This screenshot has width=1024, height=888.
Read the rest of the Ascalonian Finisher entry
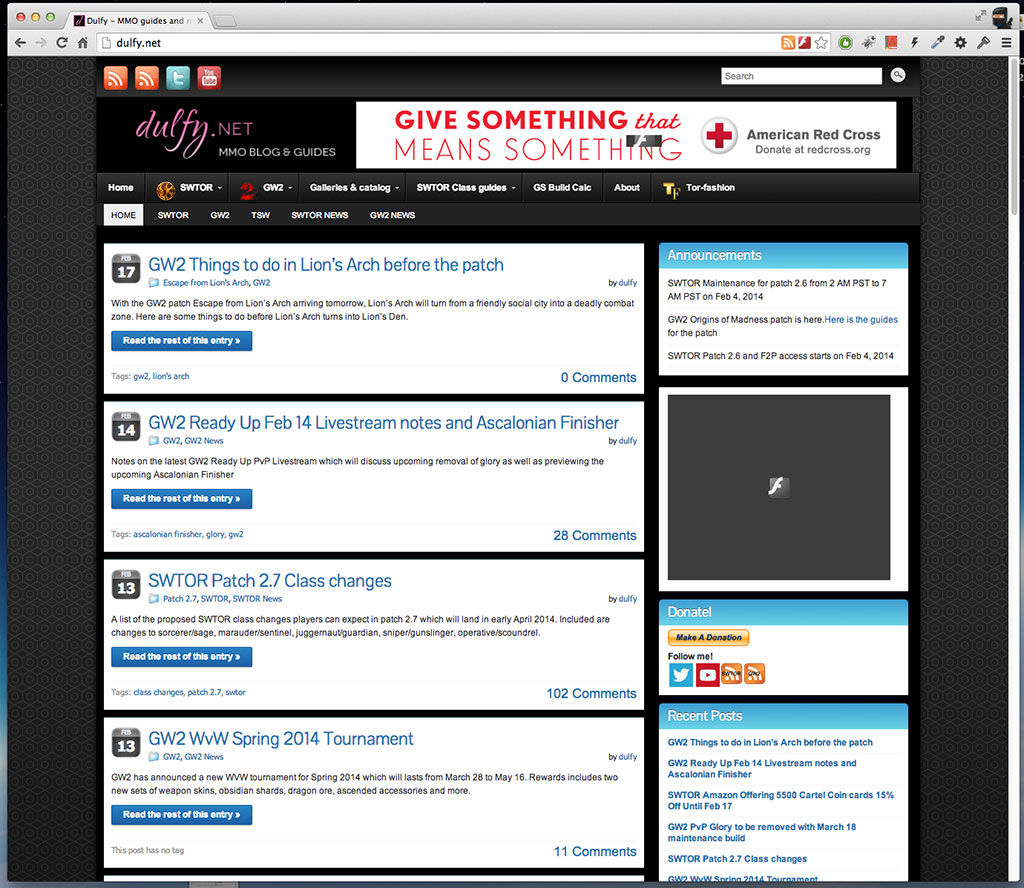(x=182, y=499)
